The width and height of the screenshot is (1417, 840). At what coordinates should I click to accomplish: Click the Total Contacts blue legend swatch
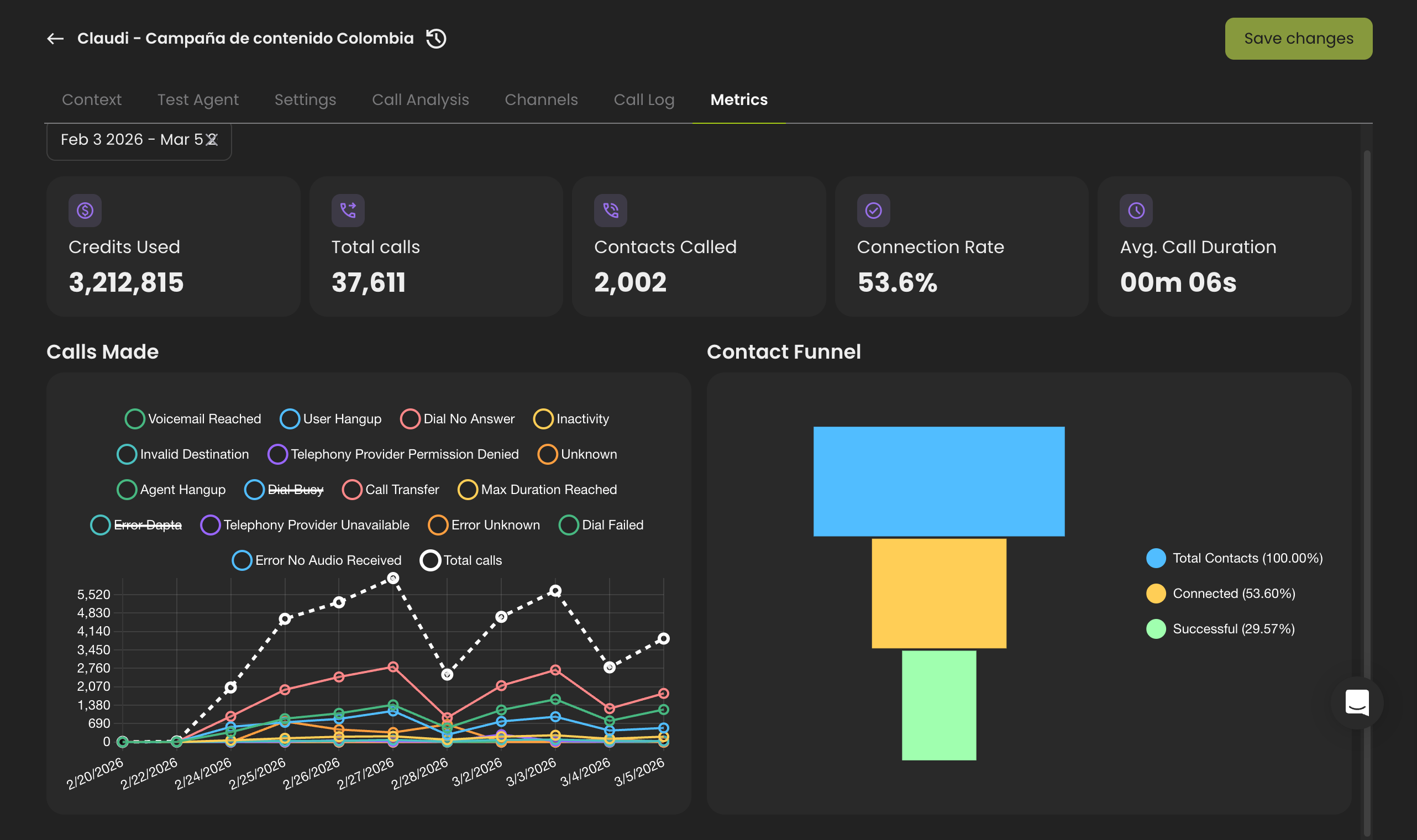pyautogui.click(x=1156, y=558)
